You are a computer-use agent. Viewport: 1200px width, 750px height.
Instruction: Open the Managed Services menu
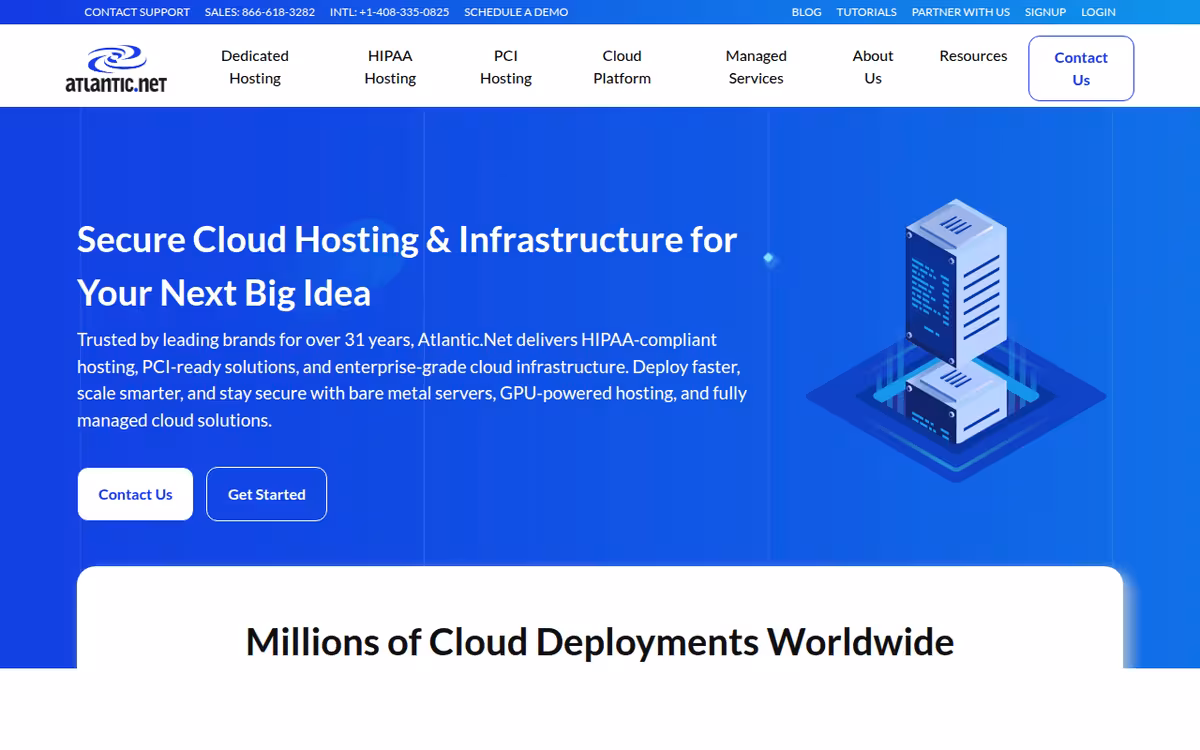756,67
